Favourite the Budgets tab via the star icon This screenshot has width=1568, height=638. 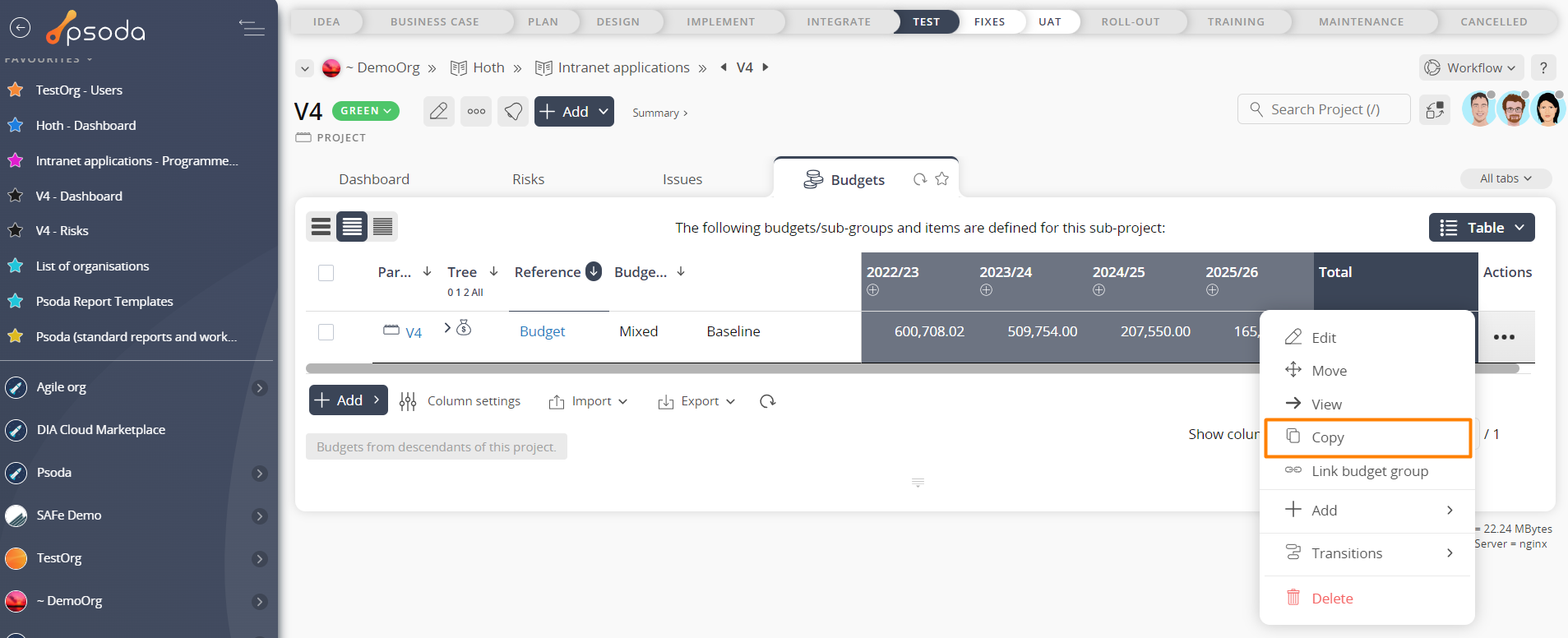click(x=942, y=178)
